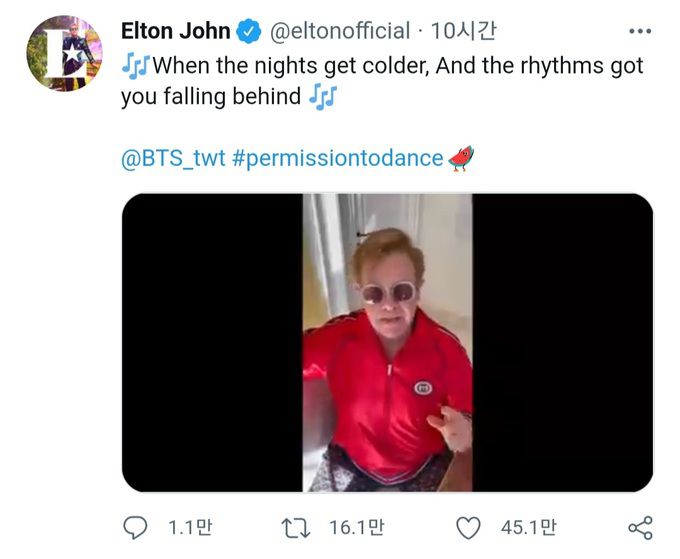Tap the share icon below the video
This screenshot has width=680, height=559.
pyautogui.click(x=639, y=527)
